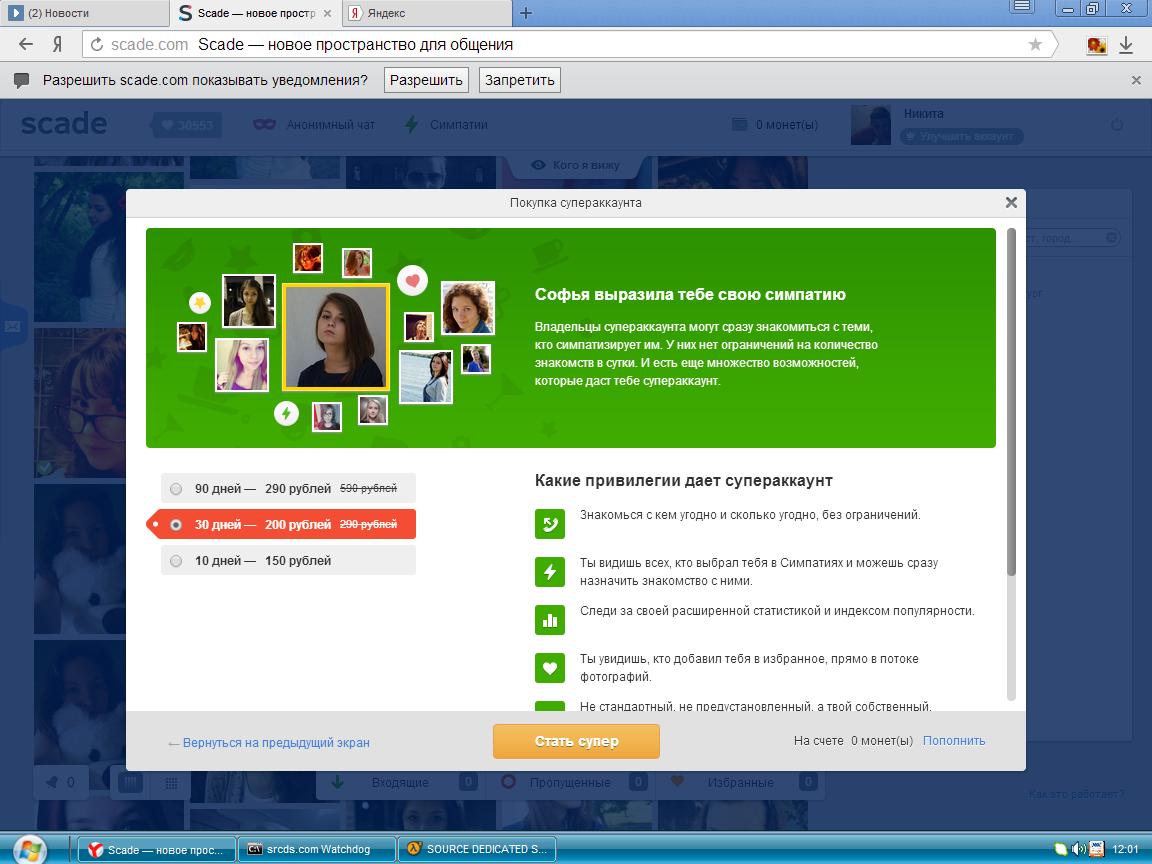Screen dimensions: 1152x864
Task: Select the Scade browser tab
Action: point(256,13)
